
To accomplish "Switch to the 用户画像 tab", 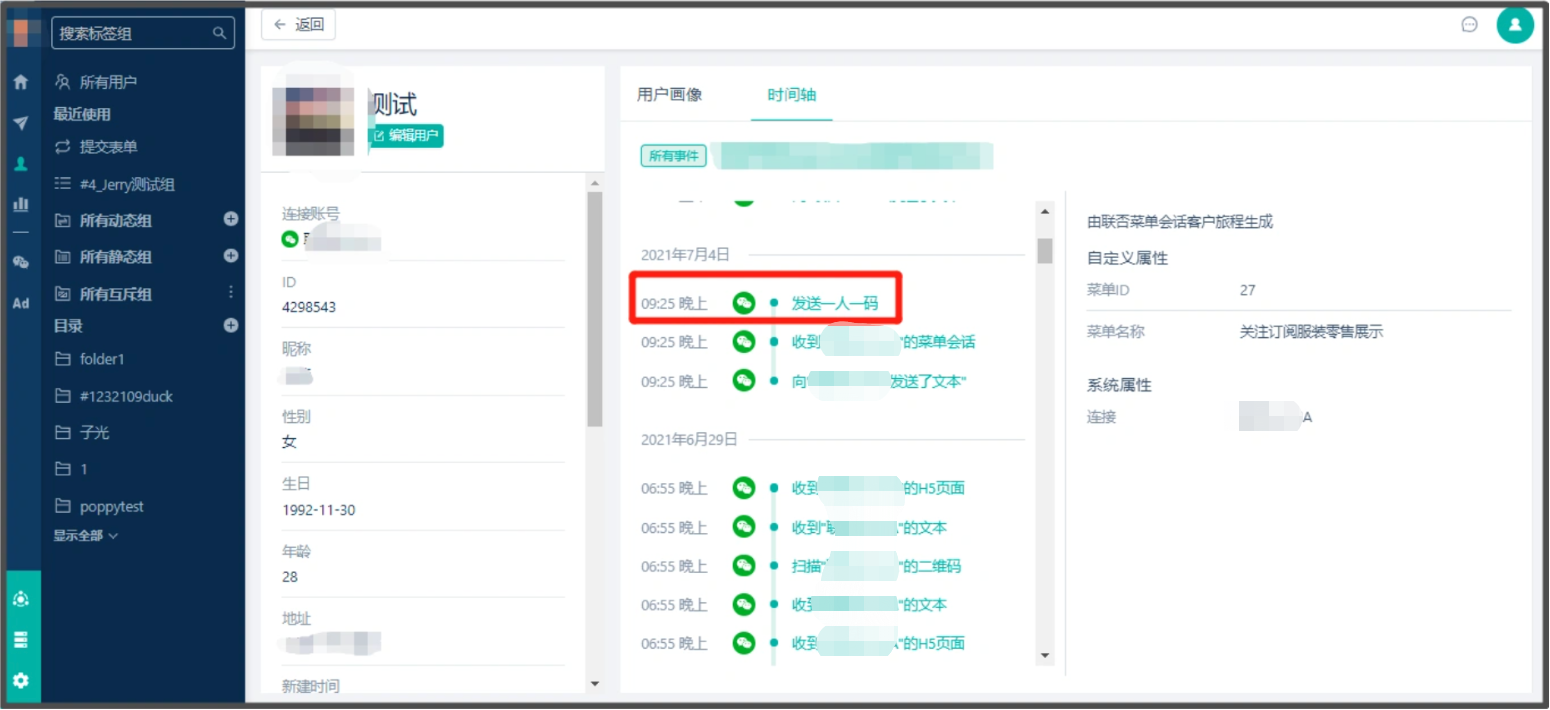I will point(669,95).
